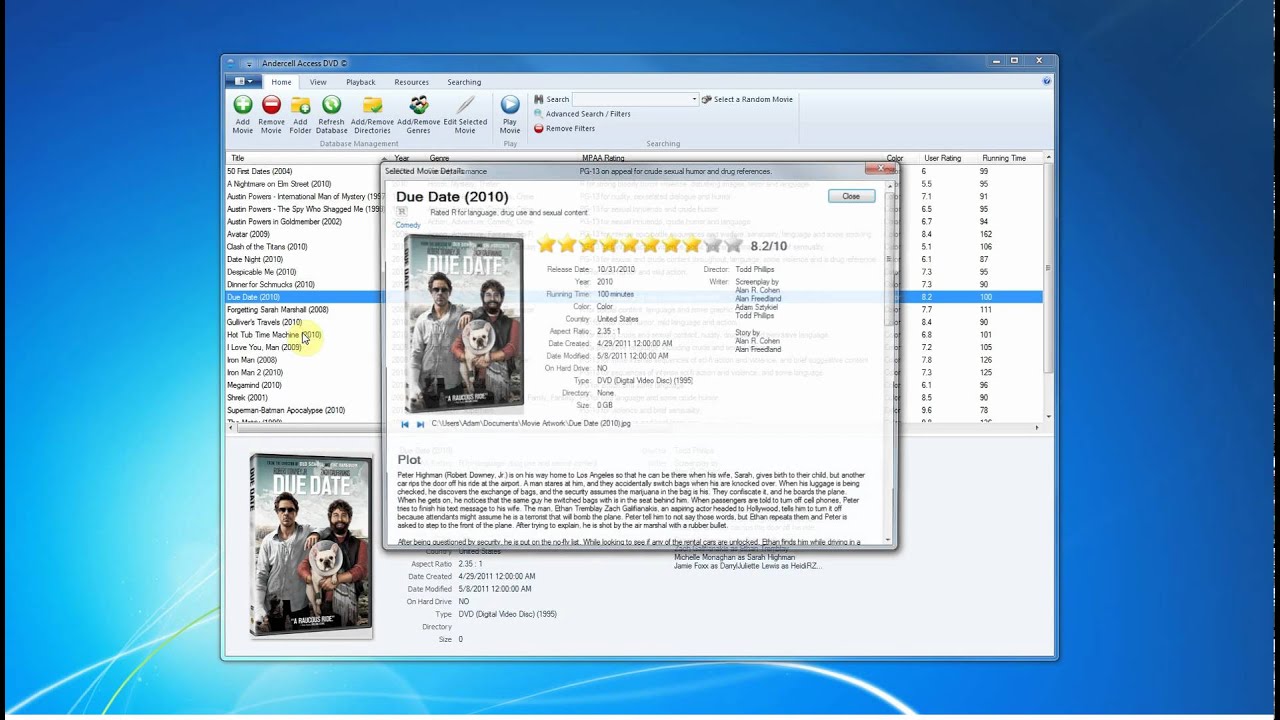Viewport: 1280px width, 720px height.
Task: Select Dinner for Schmucks (2010)
Action: [271, 284]
